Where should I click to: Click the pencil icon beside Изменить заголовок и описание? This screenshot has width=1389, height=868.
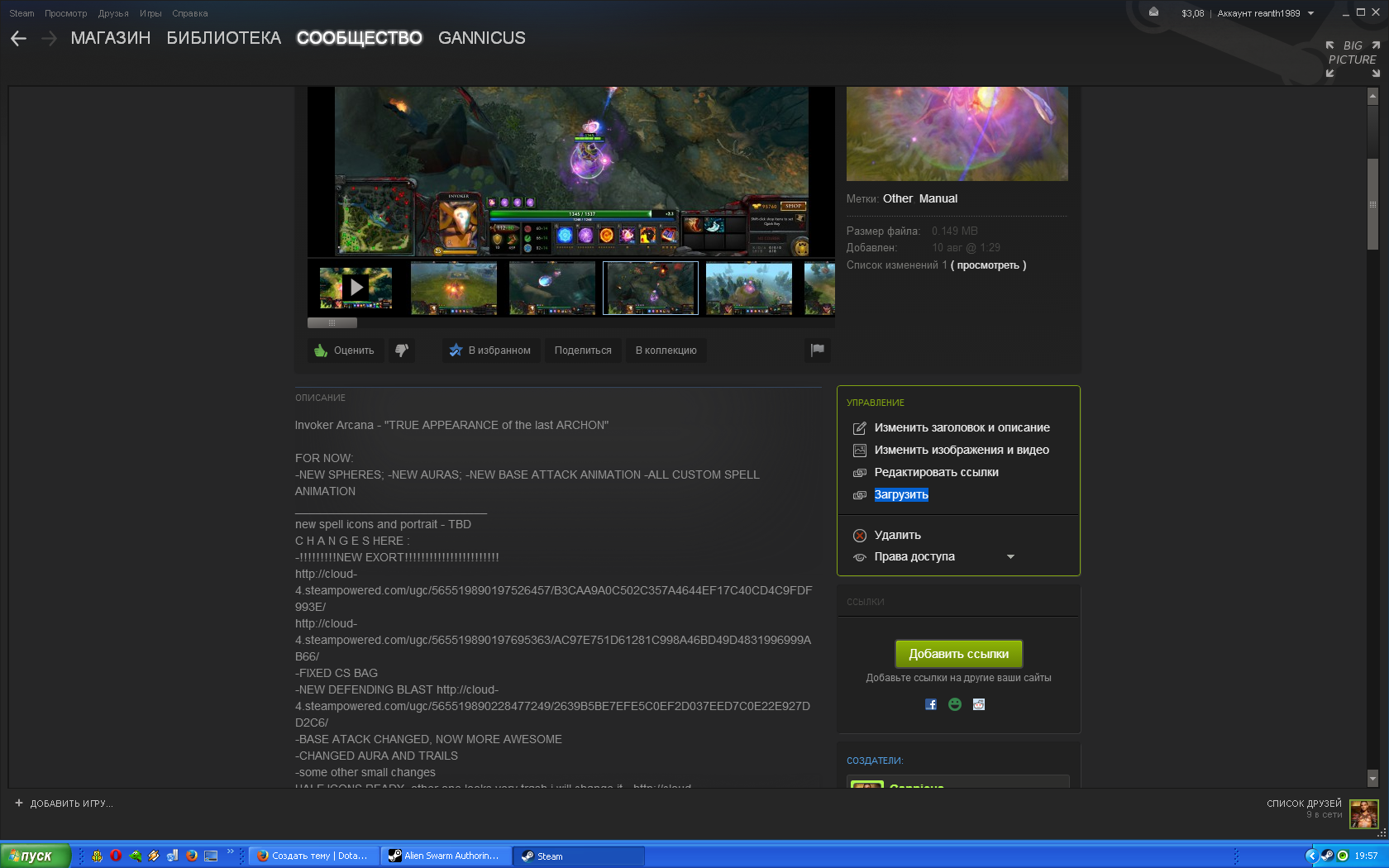[x=860, y=428]
